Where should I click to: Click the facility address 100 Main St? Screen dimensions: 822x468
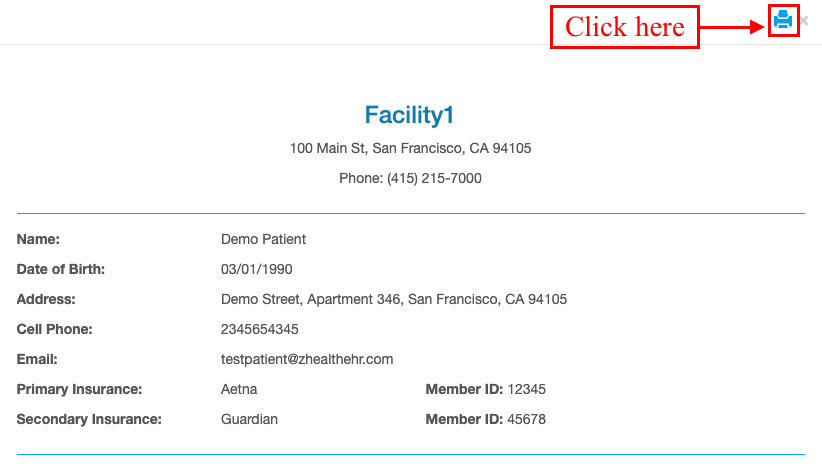(410, 148)
